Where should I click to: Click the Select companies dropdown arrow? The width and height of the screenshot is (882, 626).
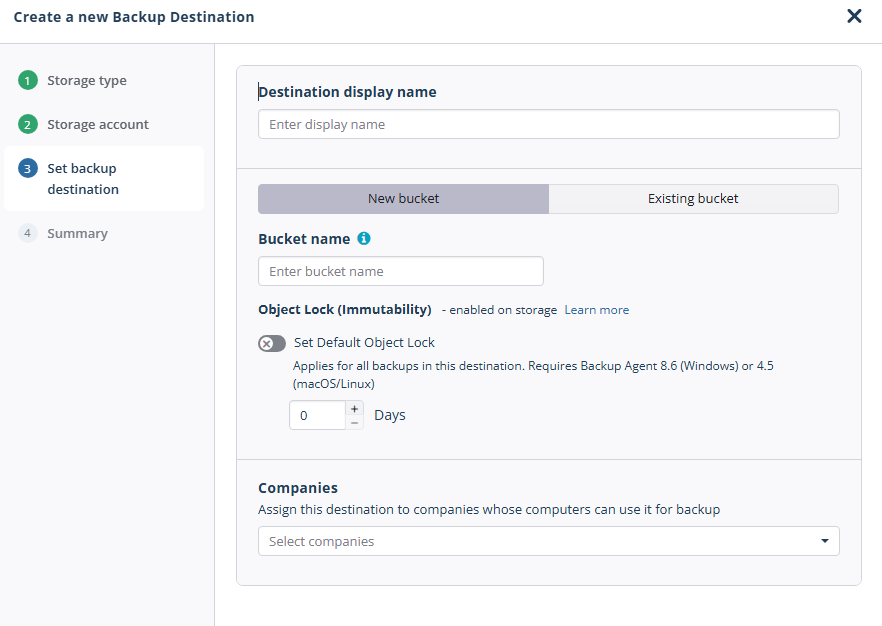(825, 541)
